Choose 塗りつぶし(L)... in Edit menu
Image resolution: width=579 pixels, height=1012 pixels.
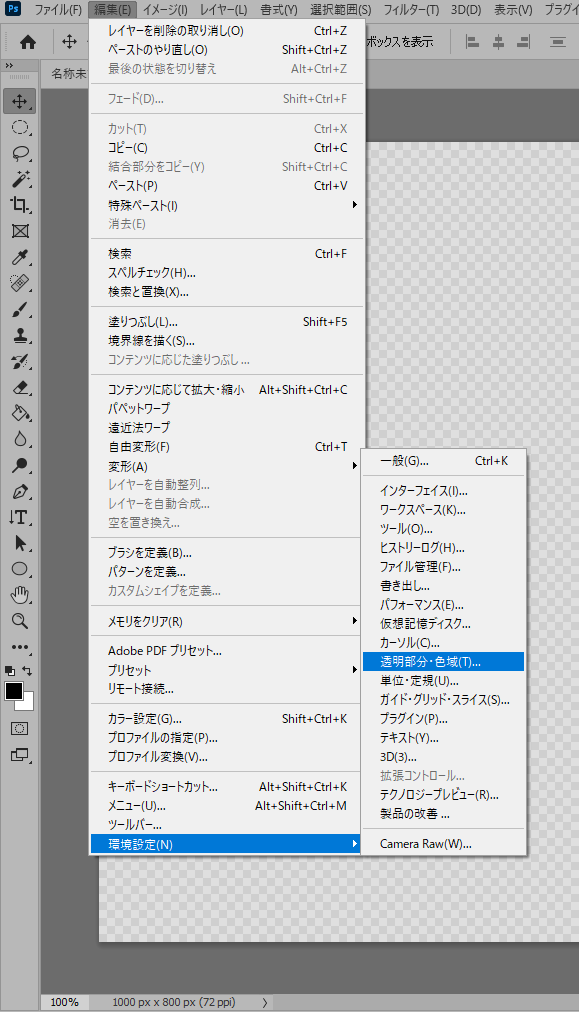pyautogui.click(x=227, y=322)
